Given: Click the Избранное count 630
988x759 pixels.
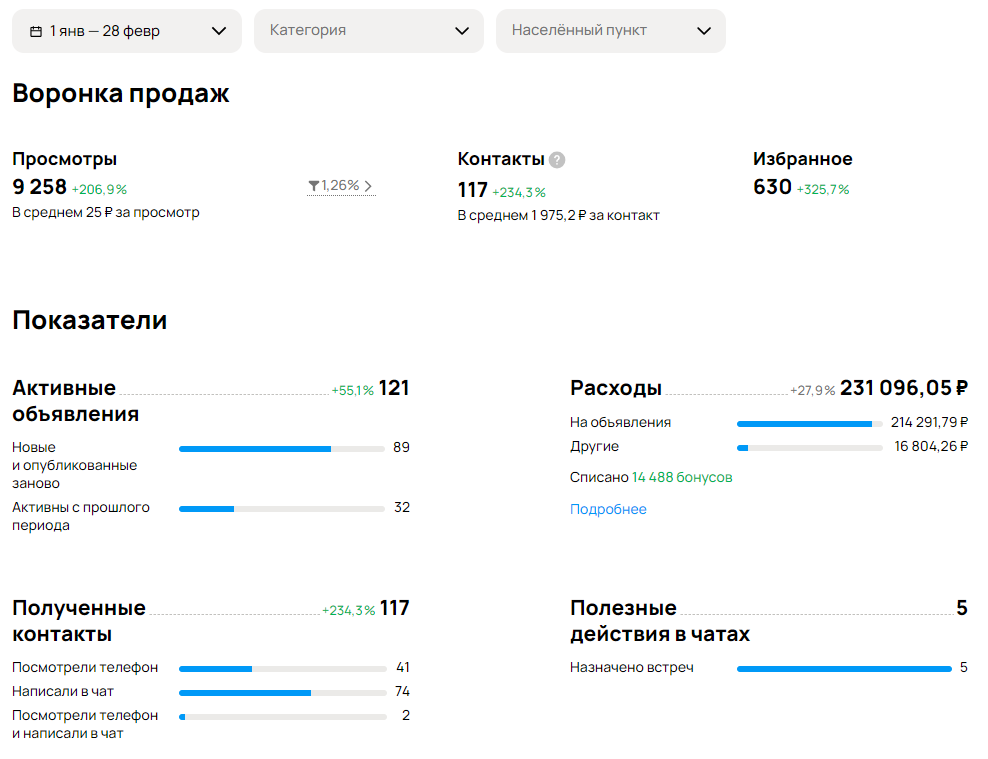Looking at the screenshot, I should pyautogui.click(x=772, y=187).
